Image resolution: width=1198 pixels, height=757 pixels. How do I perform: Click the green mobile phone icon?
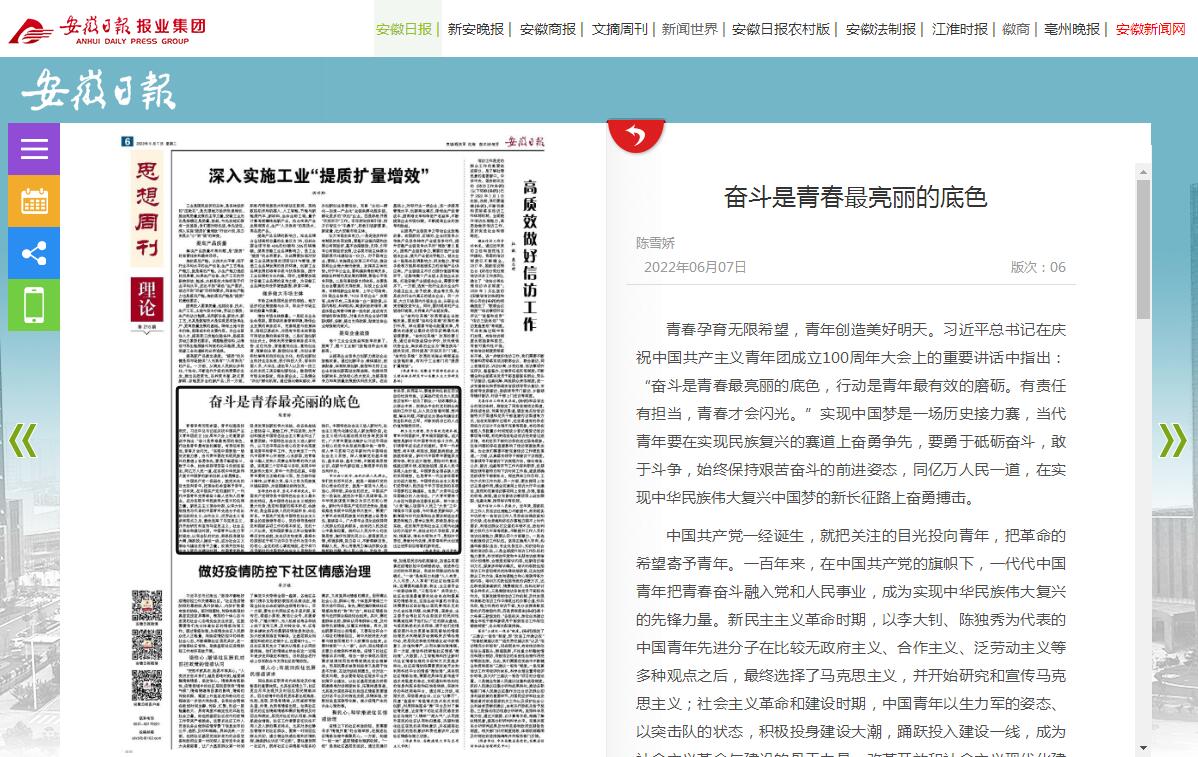pyautogui.click(x=34, y=305)
